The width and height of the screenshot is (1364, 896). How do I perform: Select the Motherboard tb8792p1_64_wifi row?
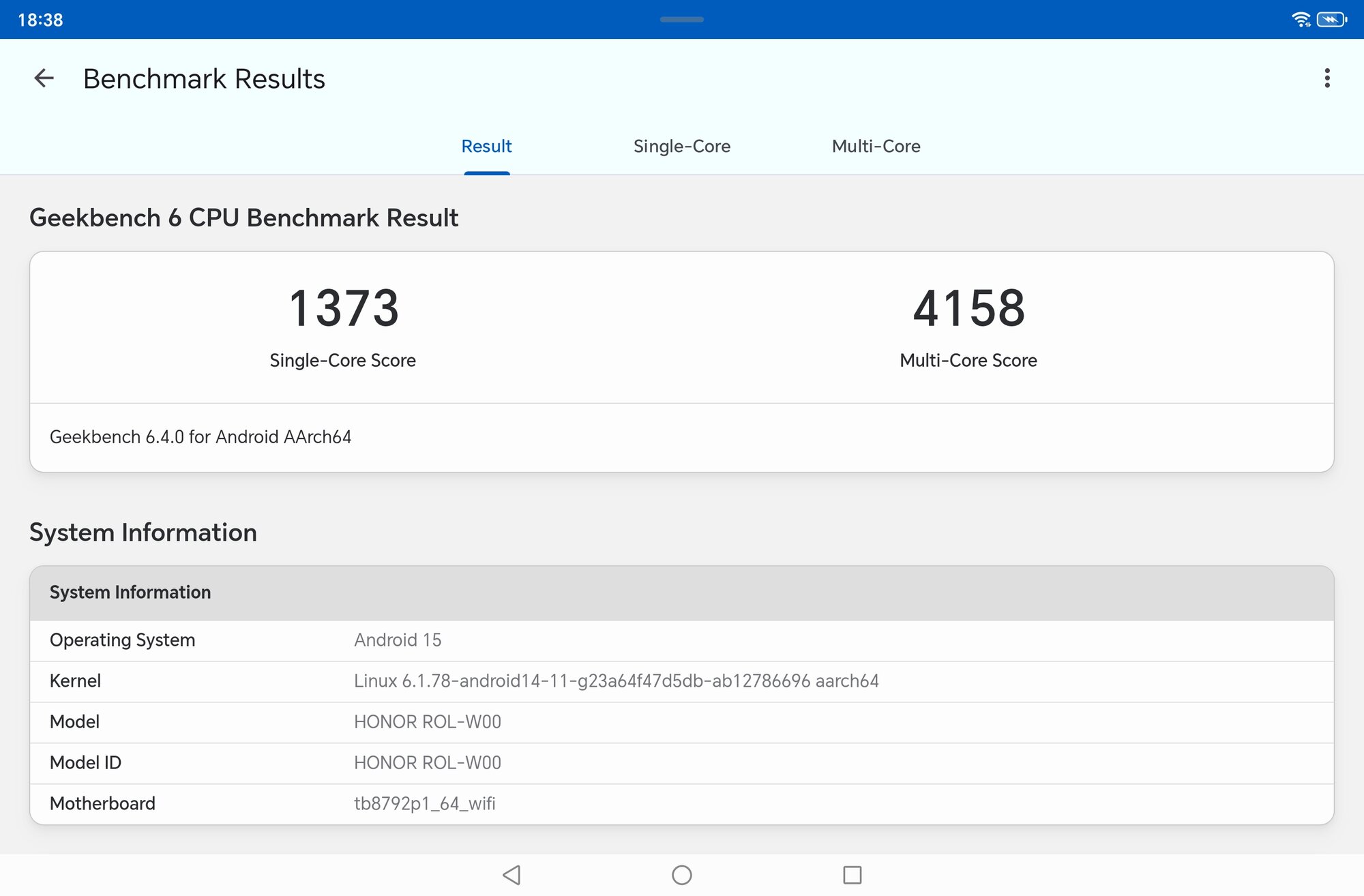pyautogui.click(x=681, y=804)
